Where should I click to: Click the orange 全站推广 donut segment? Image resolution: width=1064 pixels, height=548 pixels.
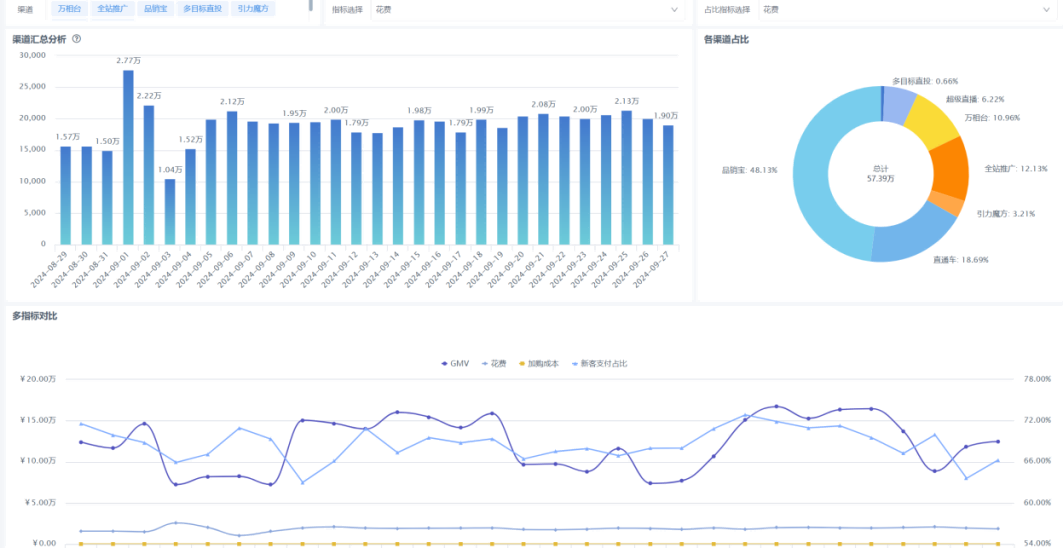pyautogui.click(x=950, y=170)
